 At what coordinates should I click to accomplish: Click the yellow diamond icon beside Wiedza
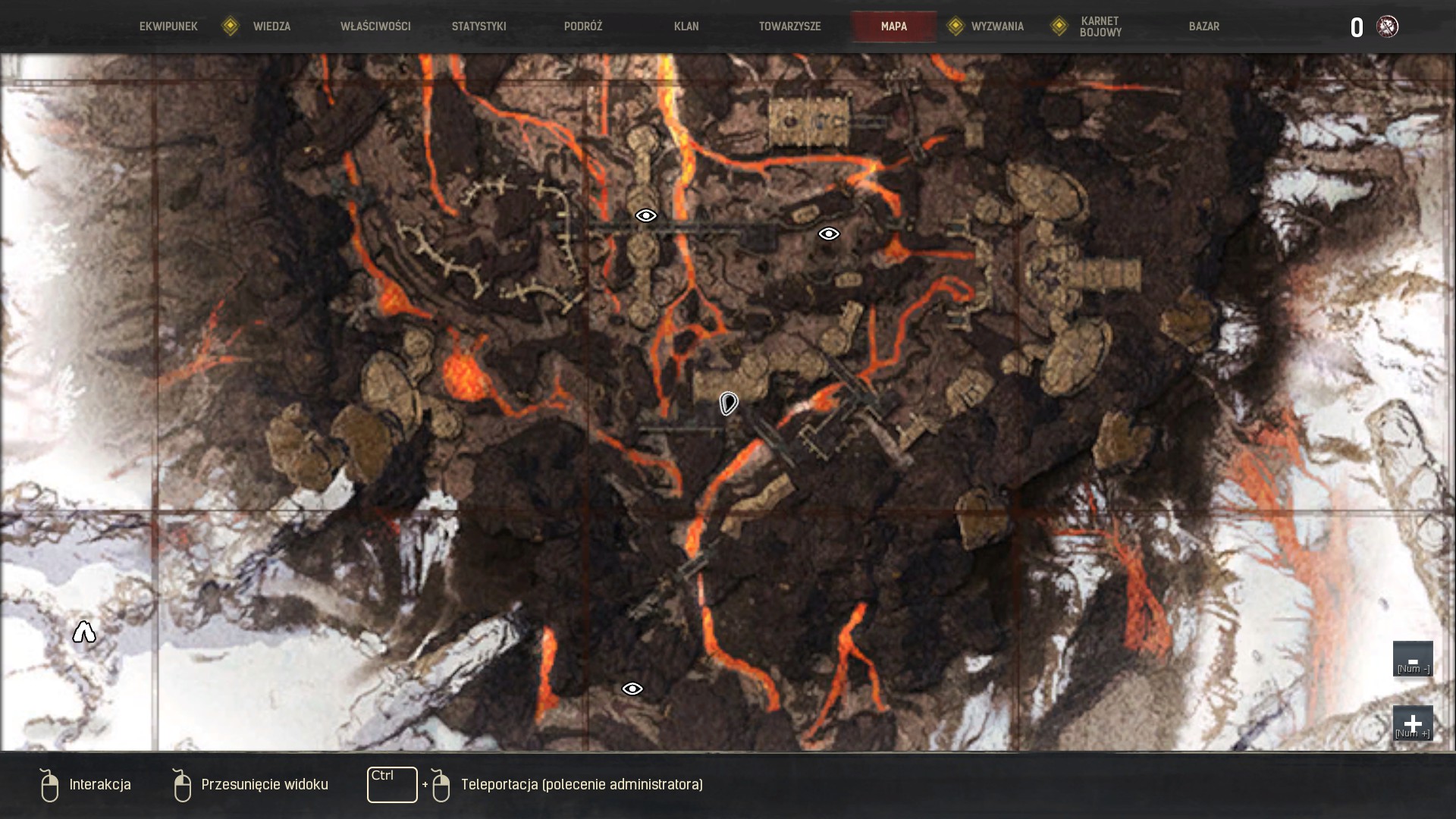coord(231,27)
